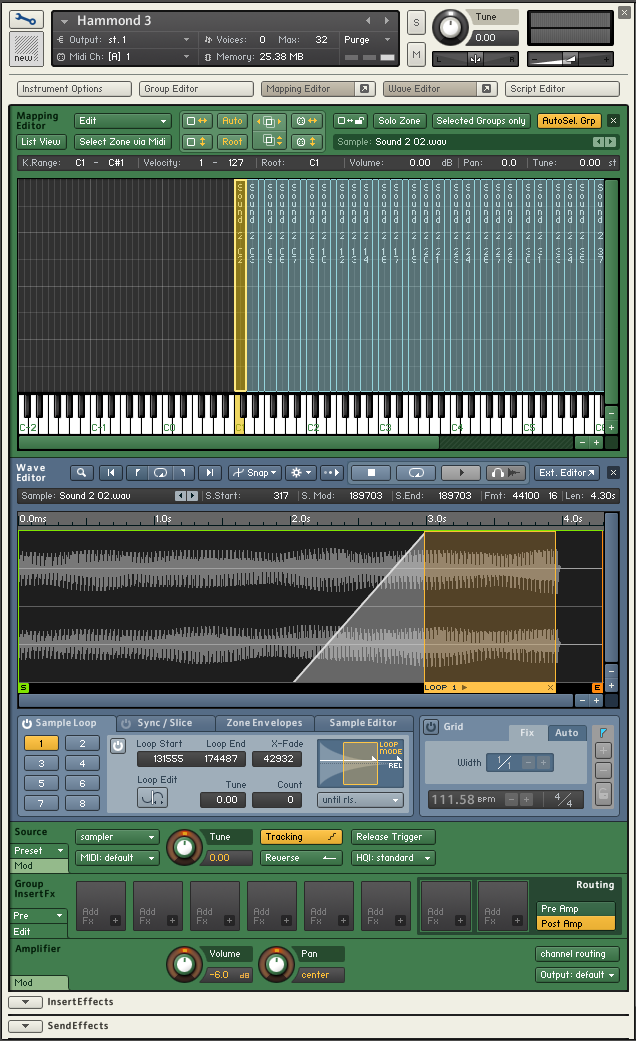636x1041 pixels.
Task: Switch to the Zone Envelopes tab
Action: click(264, 723)
